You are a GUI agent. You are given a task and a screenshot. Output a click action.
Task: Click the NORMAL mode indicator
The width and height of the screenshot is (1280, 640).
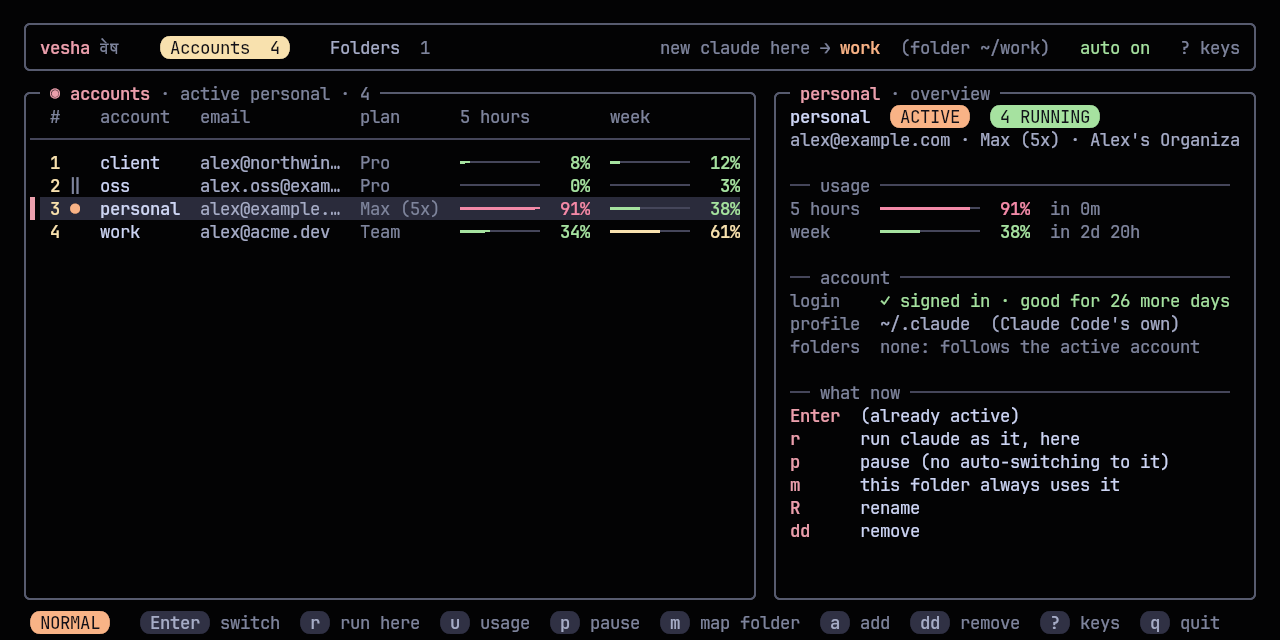coord(70,623)
